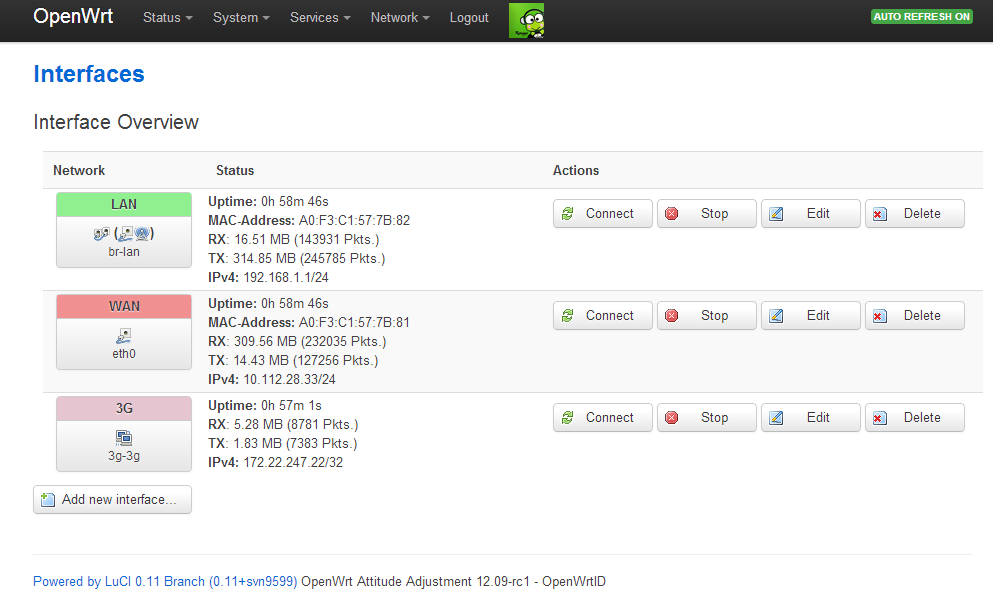The image size is (993, 589).
Task: Click WAN IPv4 10.112.28.33/24
Action: [272, 379]
